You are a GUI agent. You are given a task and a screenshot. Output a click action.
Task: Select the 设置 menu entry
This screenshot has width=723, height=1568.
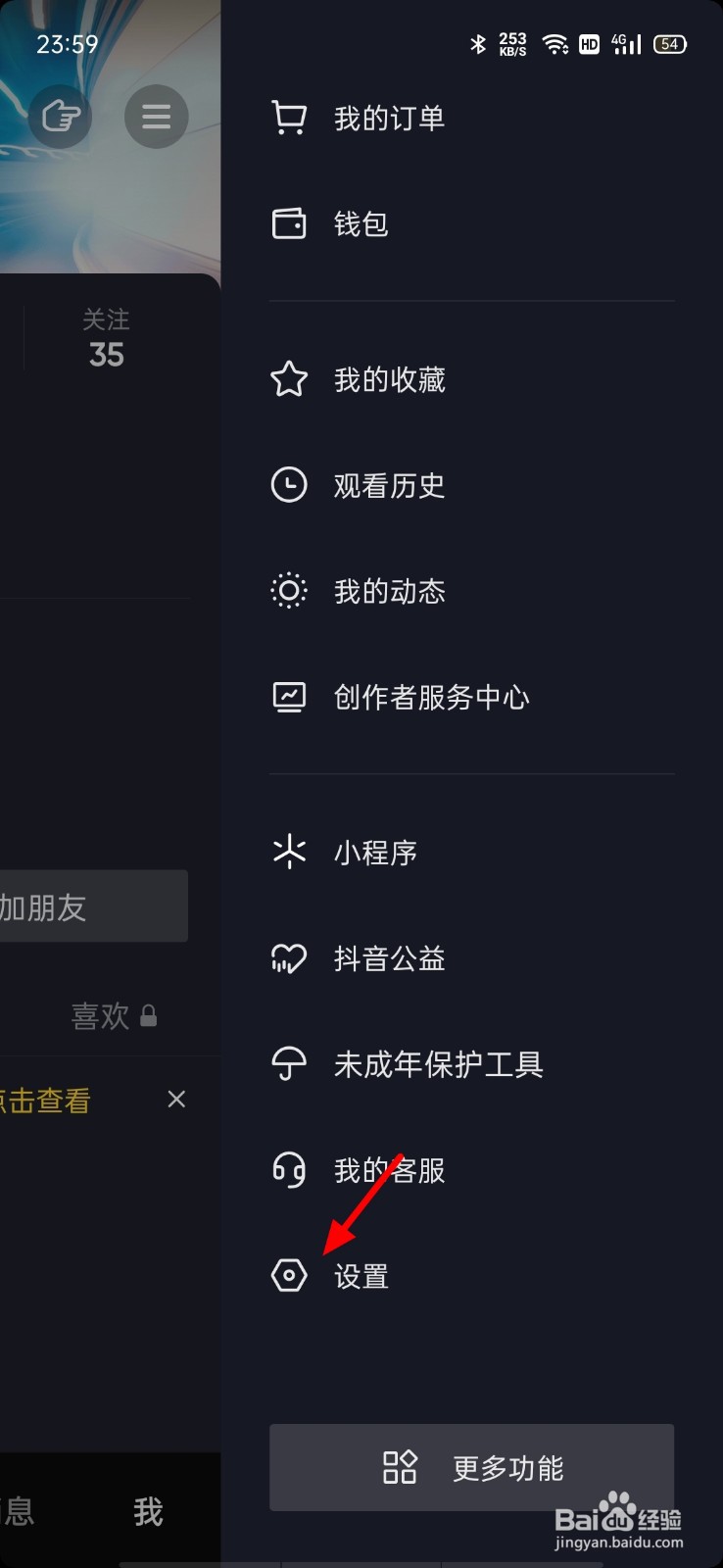click(361, 1276)
